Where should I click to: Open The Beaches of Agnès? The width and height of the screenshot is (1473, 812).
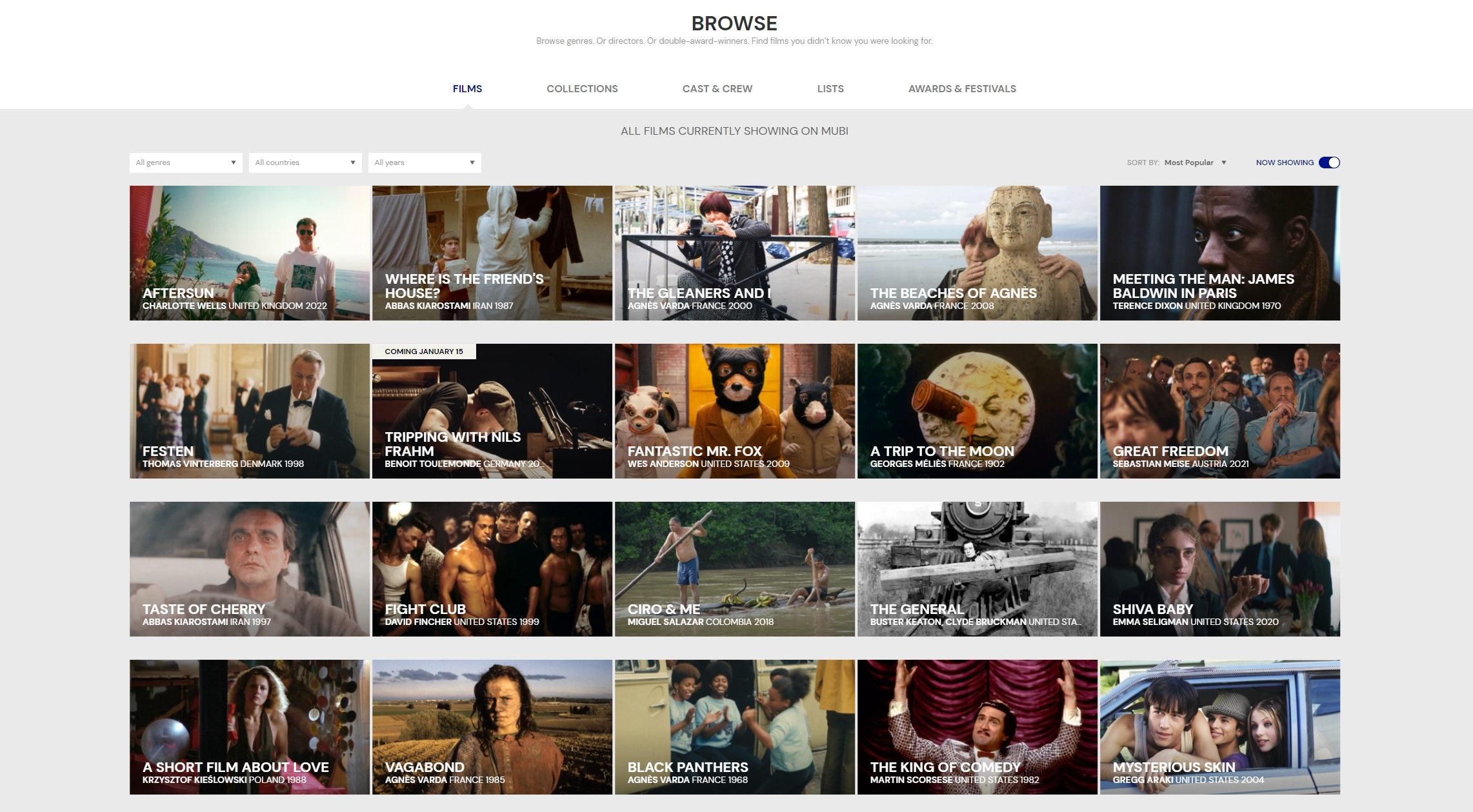point(977,253)
